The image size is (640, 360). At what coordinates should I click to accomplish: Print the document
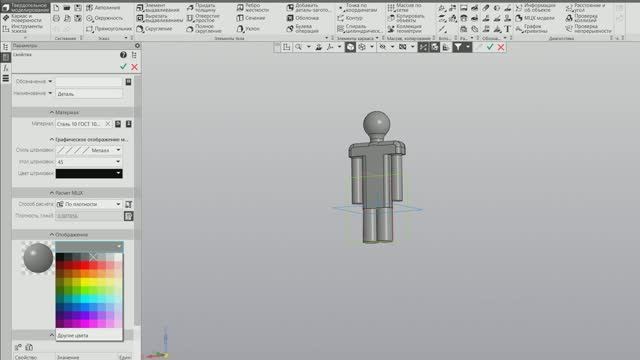56,18
